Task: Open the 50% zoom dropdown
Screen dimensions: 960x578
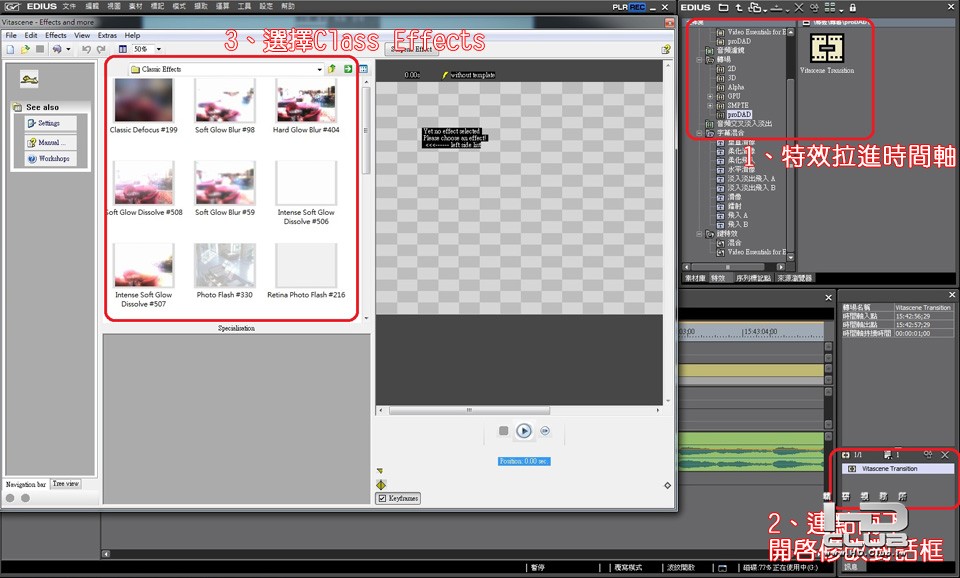Action: [159, 49]
